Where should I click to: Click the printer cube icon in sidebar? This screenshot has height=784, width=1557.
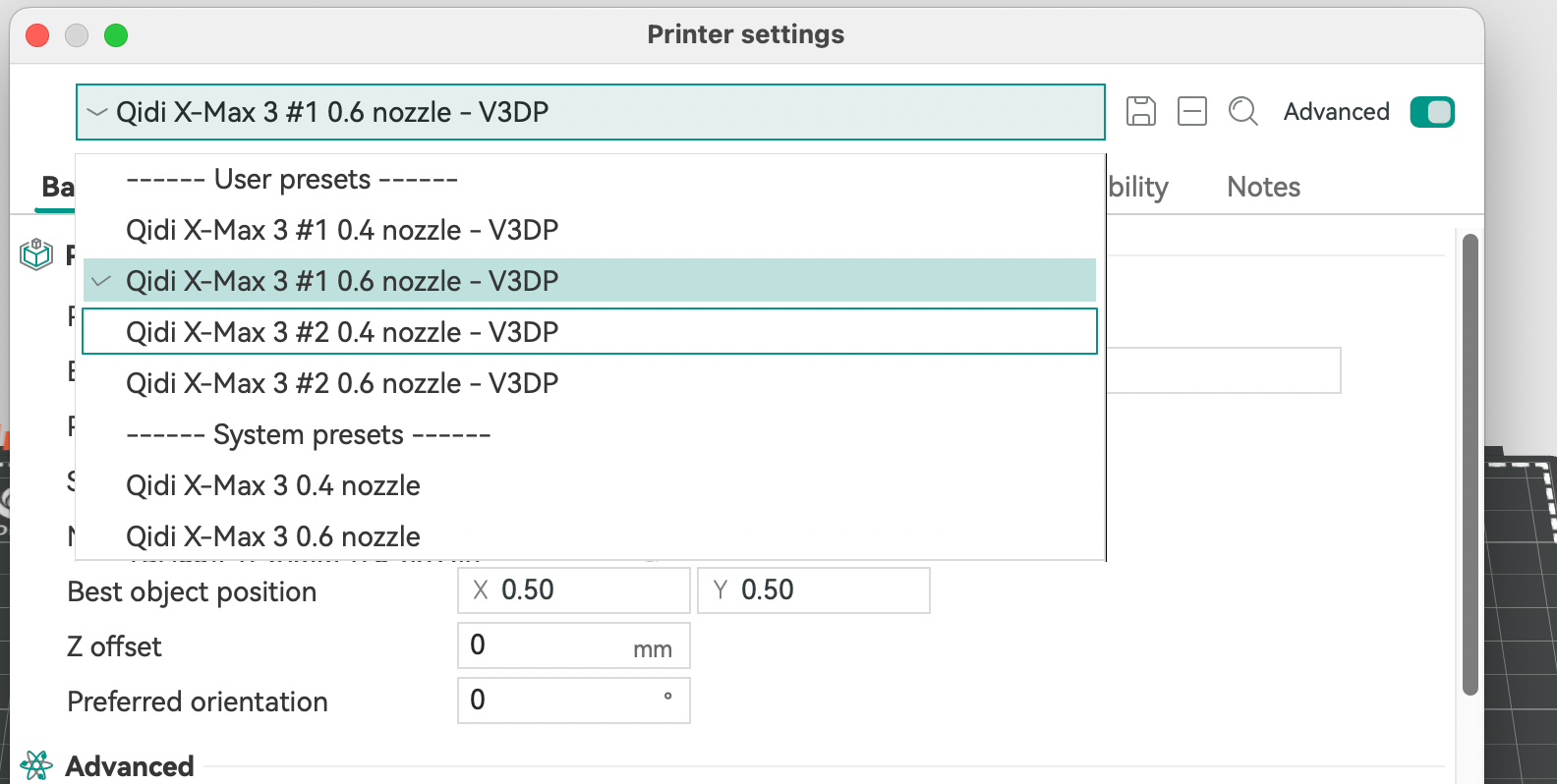(x=36, y=254)
